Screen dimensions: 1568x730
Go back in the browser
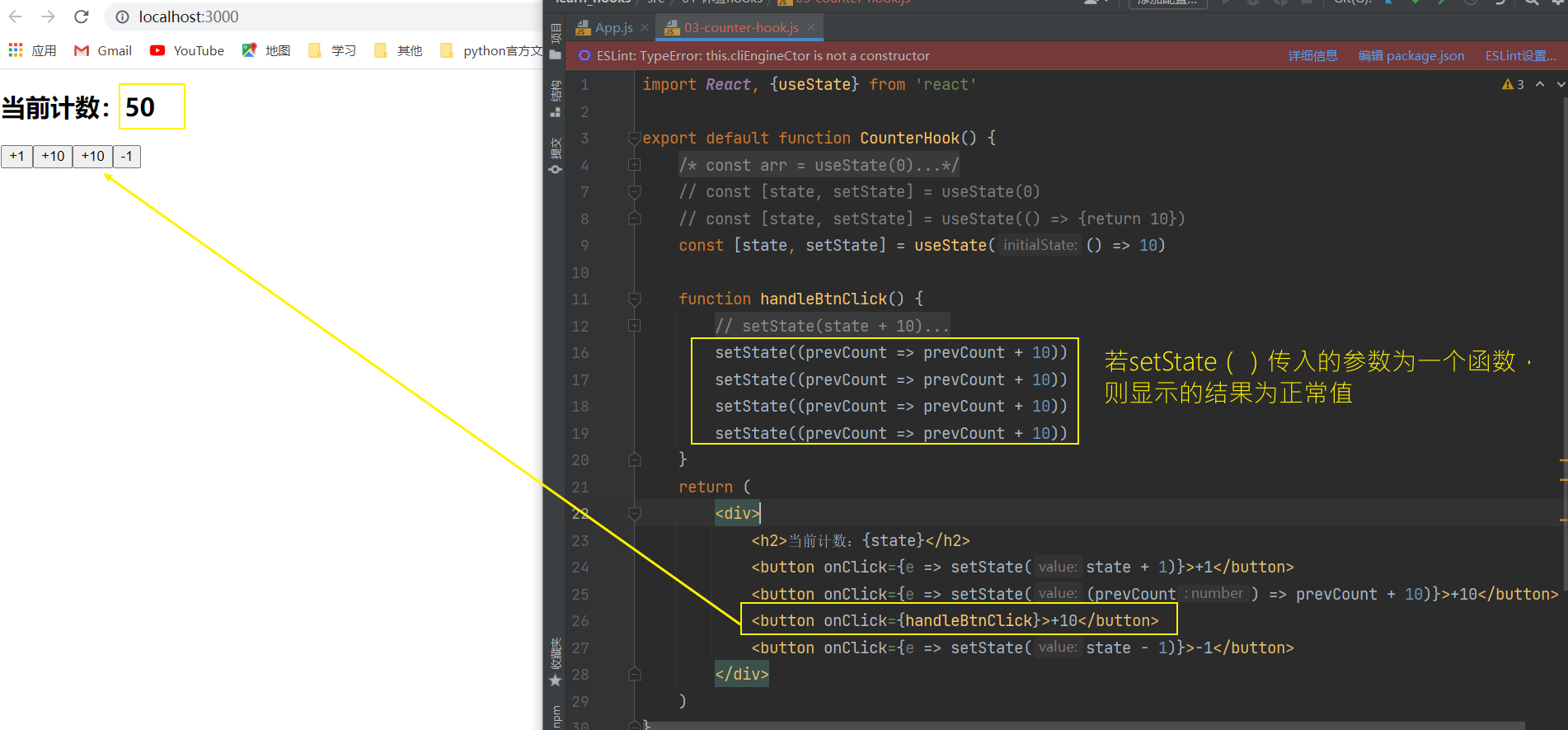point(15,16)
